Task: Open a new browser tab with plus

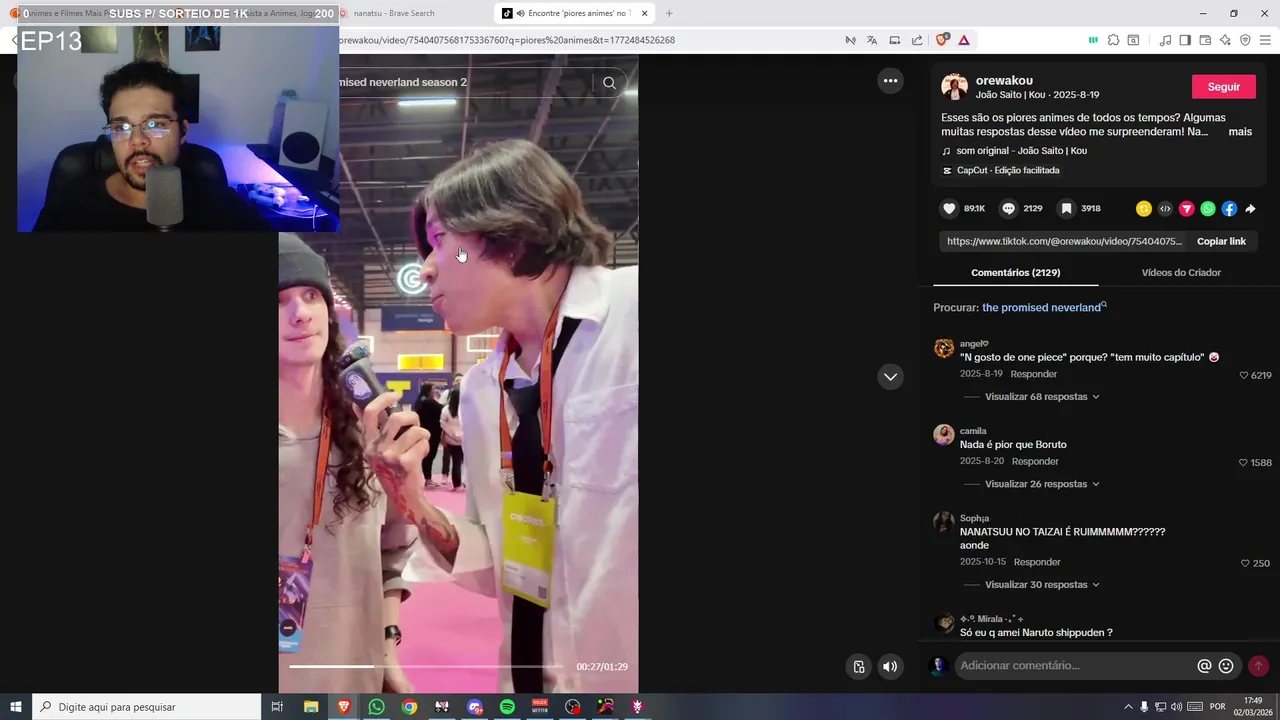Action: click(669, 13)
